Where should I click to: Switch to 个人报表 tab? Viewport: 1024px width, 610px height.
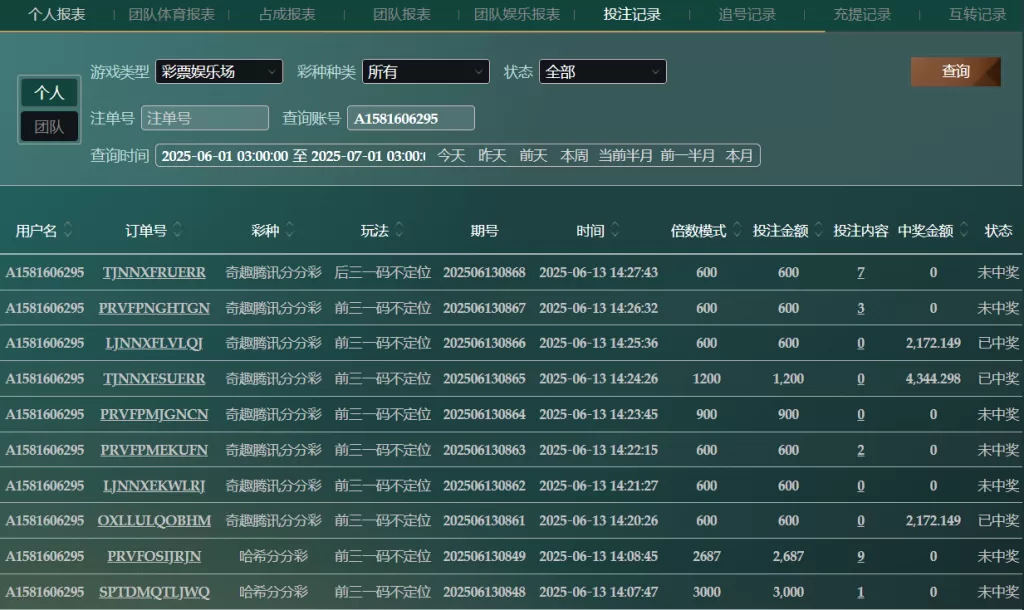point(57,14)
